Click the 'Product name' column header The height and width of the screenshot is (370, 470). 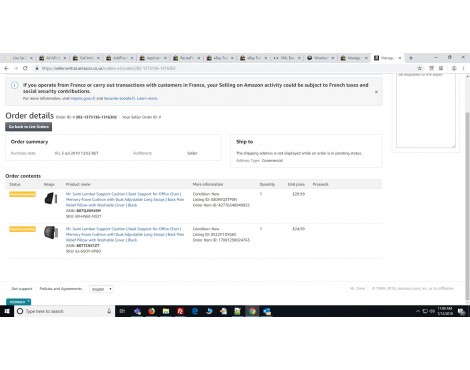pos(78,184)
